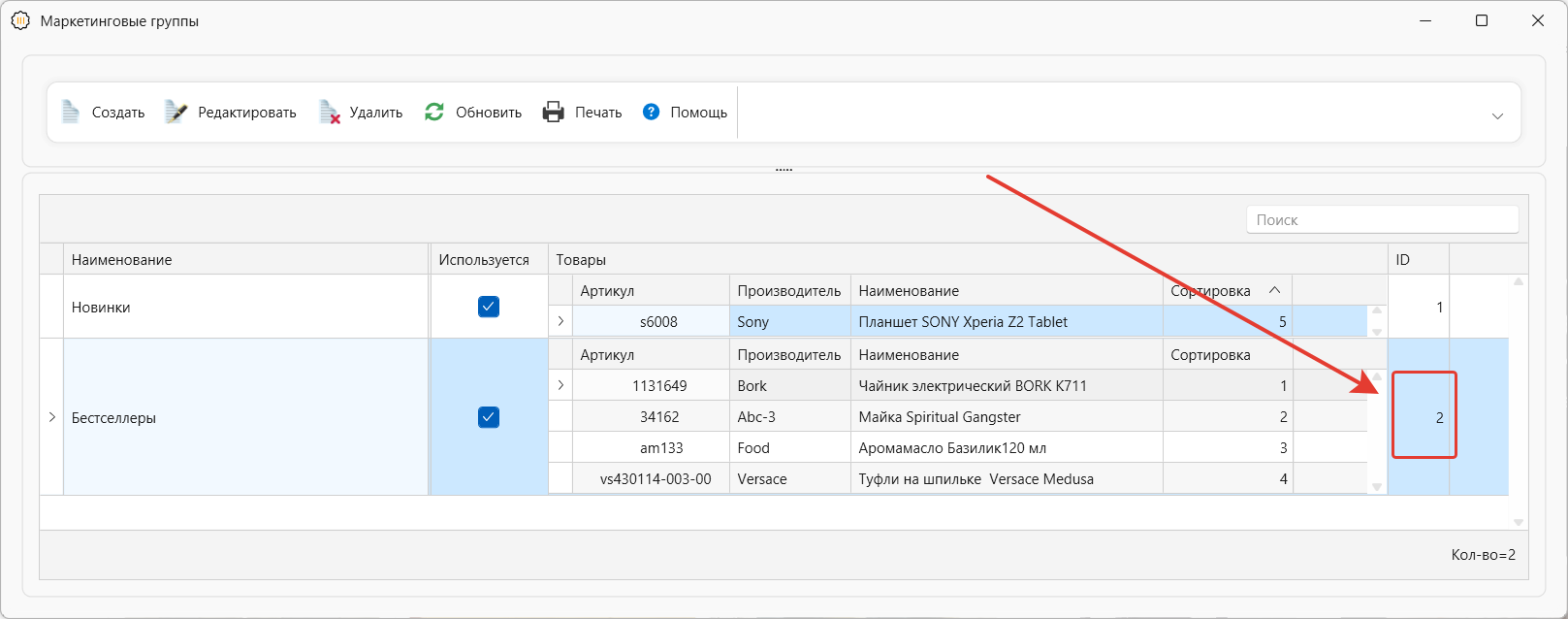Click the Редактировать (Edit) pencil icon
Viewport: 1568px width, 619px height.
click(176, 113)
